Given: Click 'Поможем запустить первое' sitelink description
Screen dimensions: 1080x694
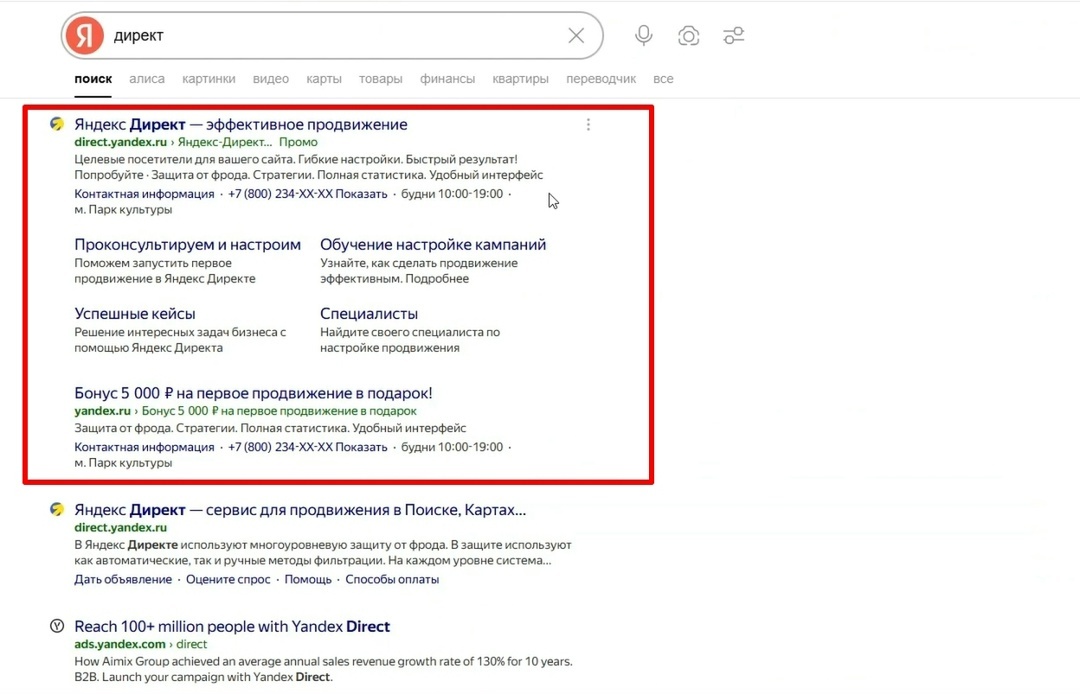Looking at the screenshot, I should (153, 263).
